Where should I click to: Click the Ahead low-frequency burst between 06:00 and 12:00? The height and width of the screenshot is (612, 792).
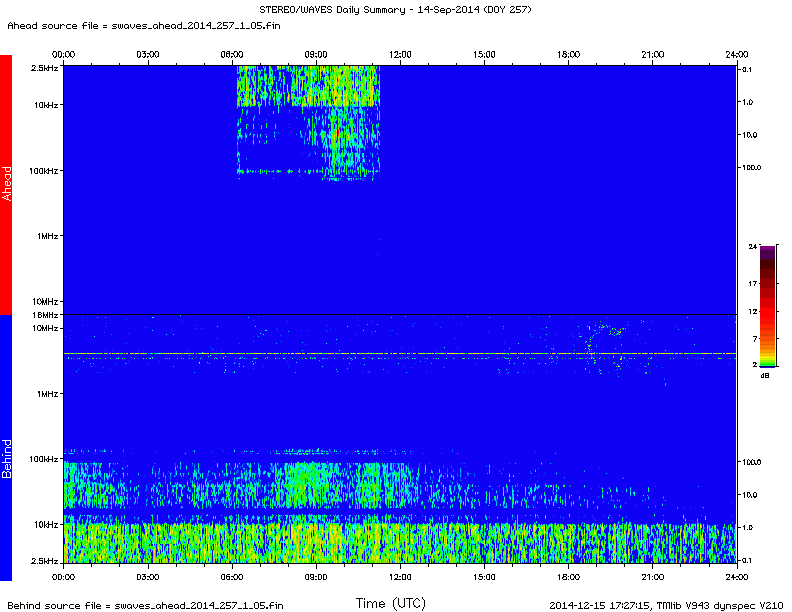308,123
